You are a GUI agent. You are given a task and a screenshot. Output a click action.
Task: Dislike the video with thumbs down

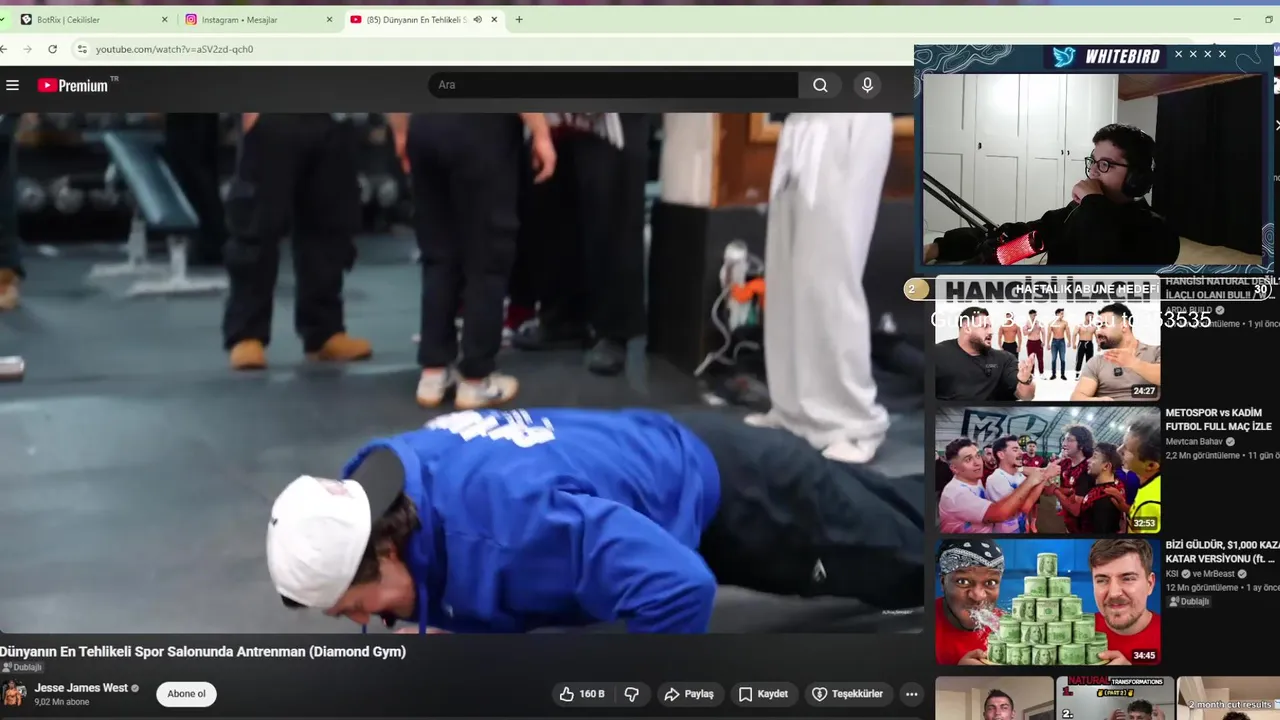coord(631,694)
